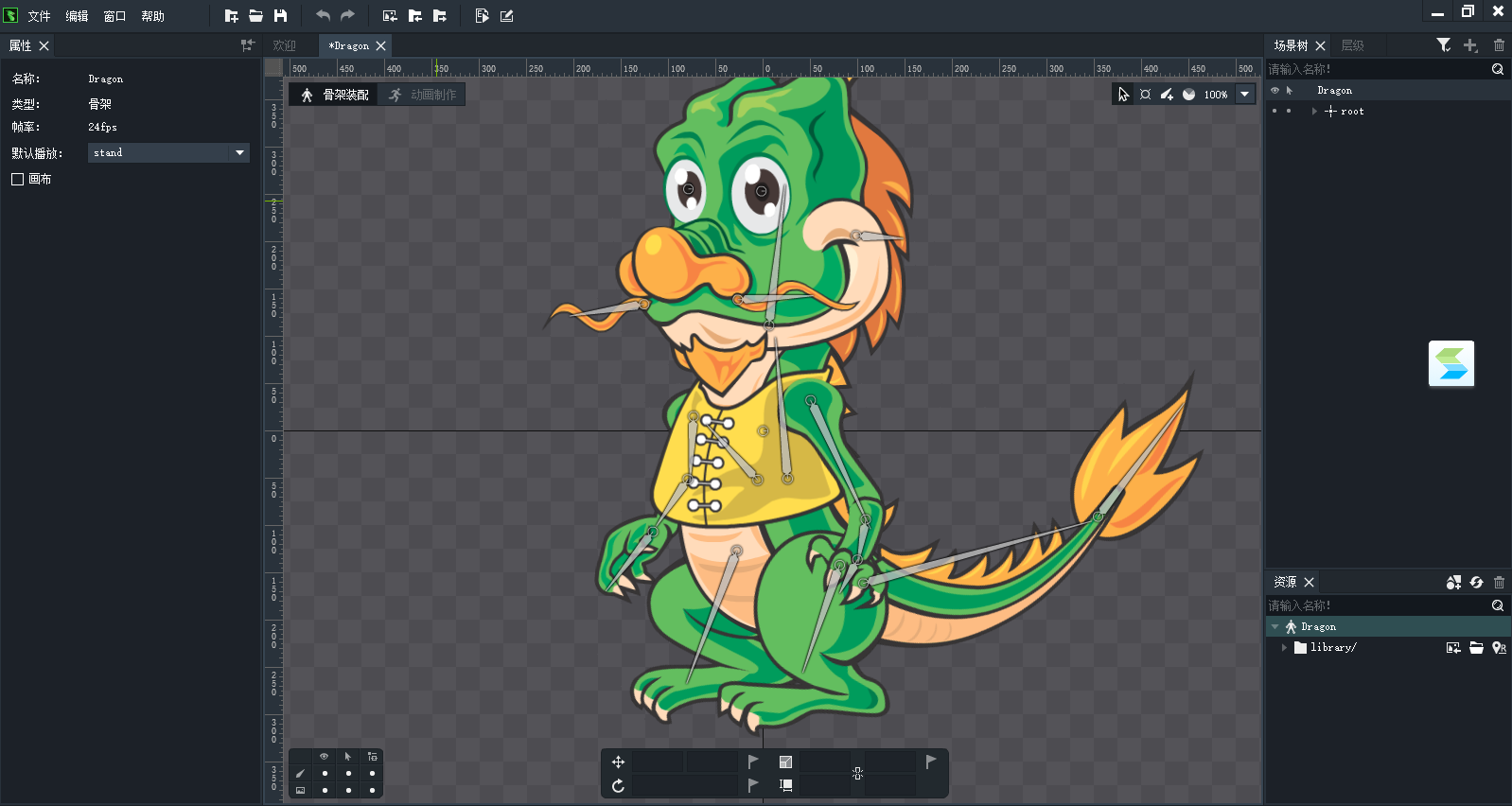Select the pointer selection tool on canvas
Image resolution: width=1512 pixels, height=806 pixels.
tap(1123, 95)
